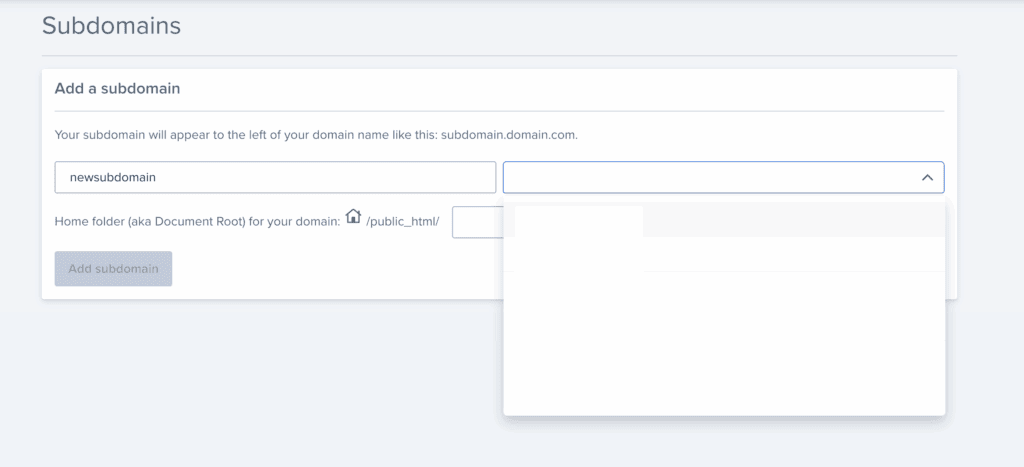This screenshot has height=467, width=1024.
Task: Collapse the domain dropdown using the chevron arrow
Action: click(927, 178)
